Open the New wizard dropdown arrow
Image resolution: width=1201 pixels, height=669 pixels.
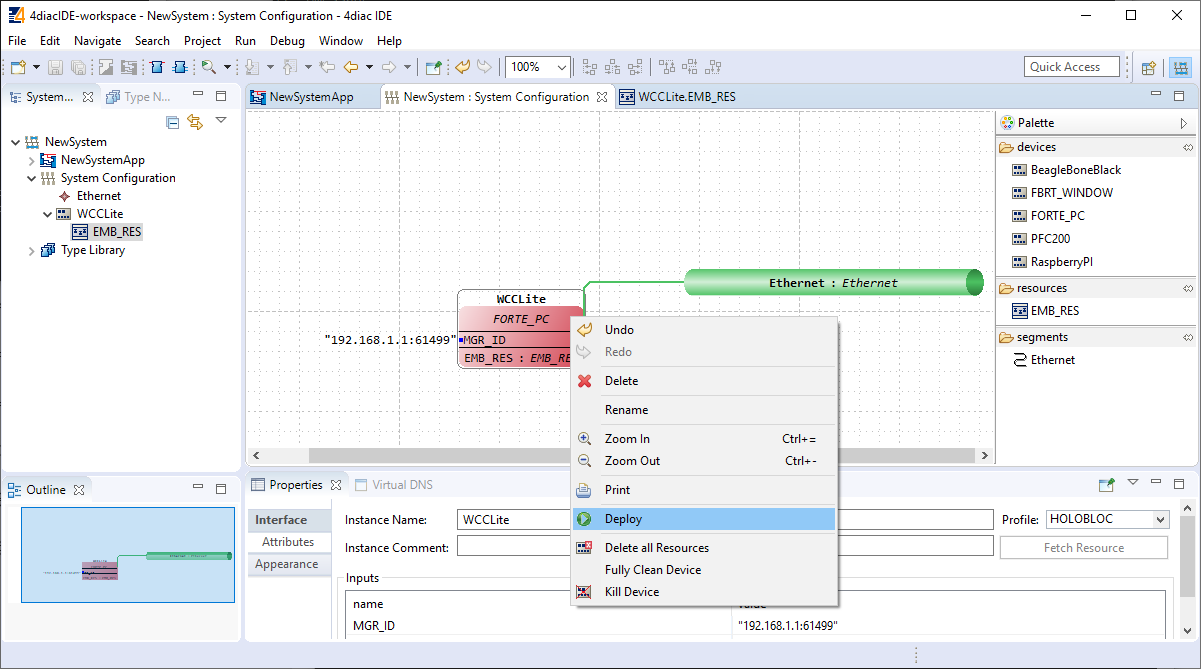[x=36, y=67]
